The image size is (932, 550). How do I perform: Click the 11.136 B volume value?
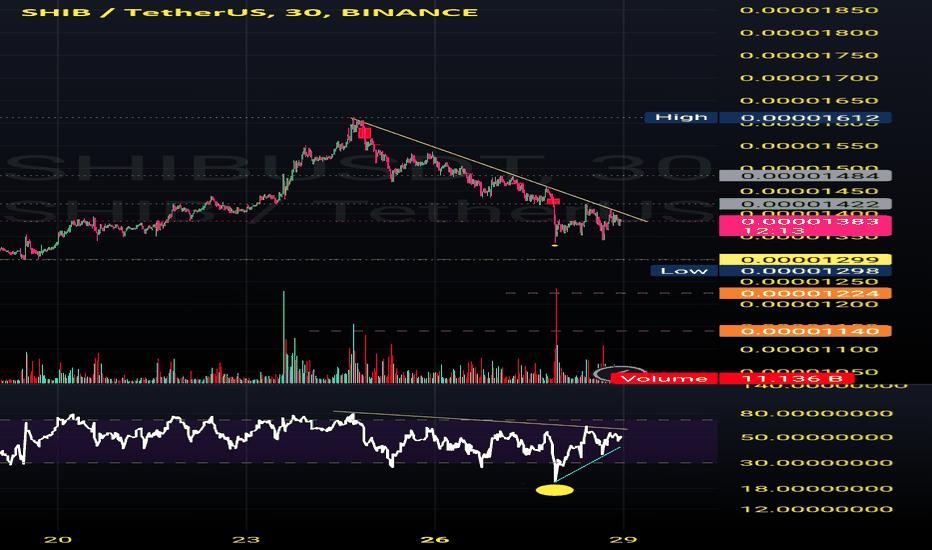(x=786, y=379)
